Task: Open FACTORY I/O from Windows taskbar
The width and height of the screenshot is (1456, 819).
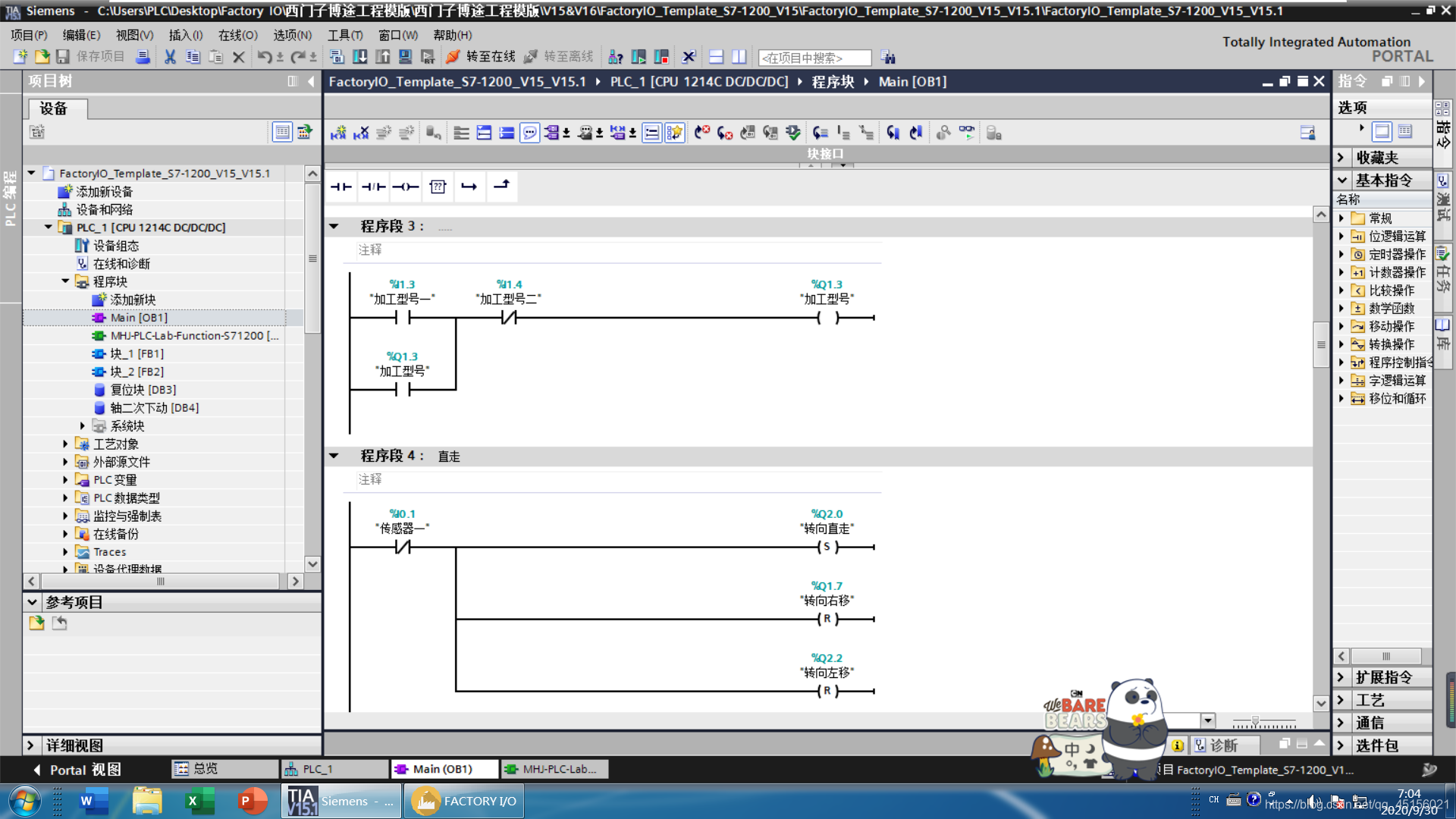Action: pos(463,802)
